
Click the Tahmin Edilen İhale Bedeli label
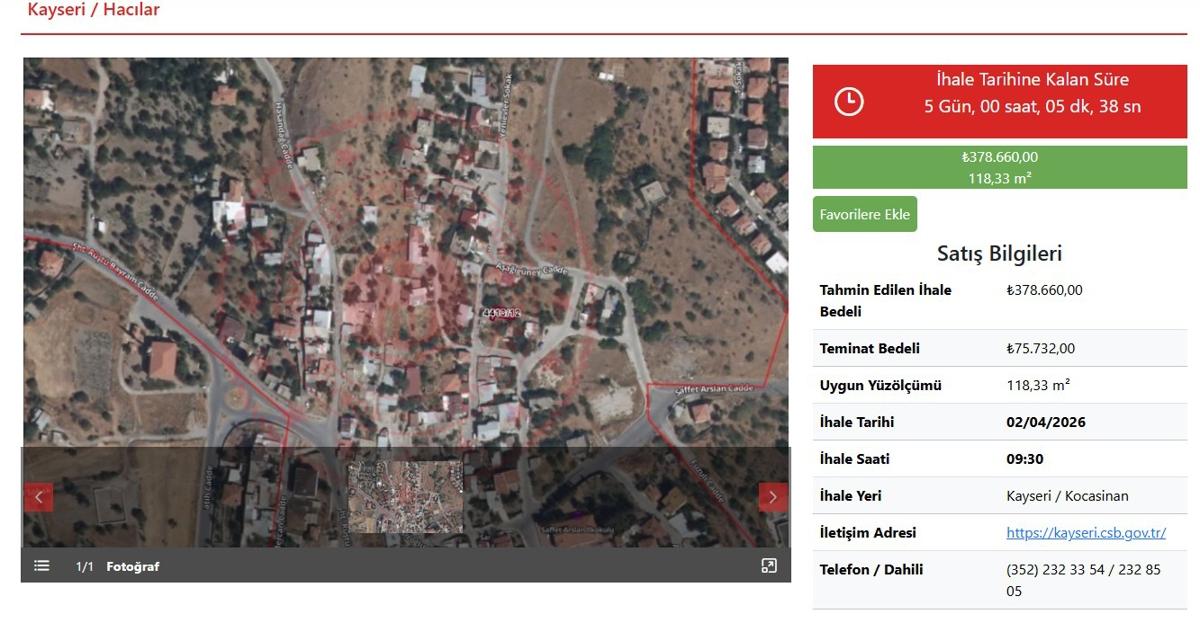click(x=885, y=300)
